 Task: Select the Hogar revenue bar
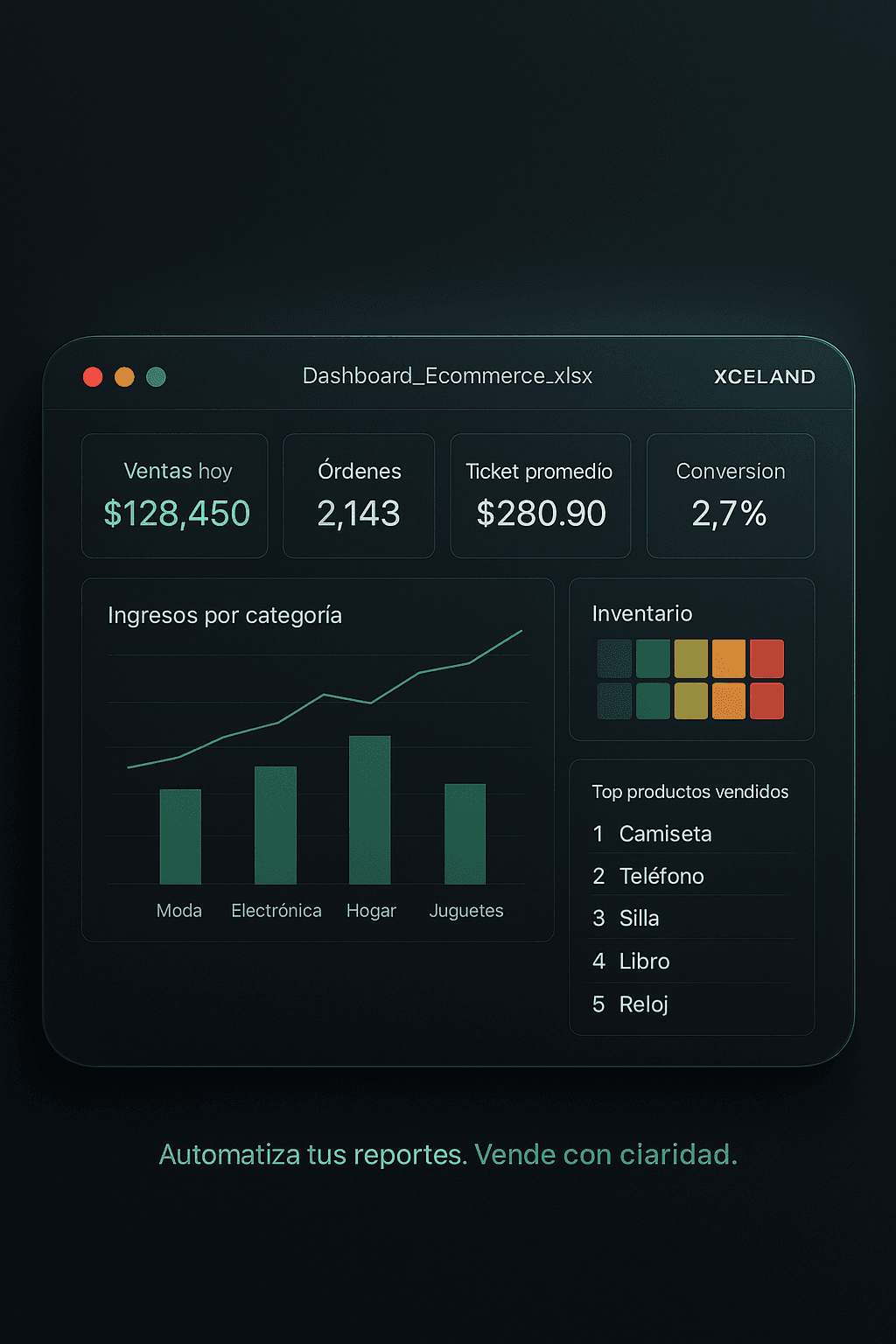tap(370, 810)
